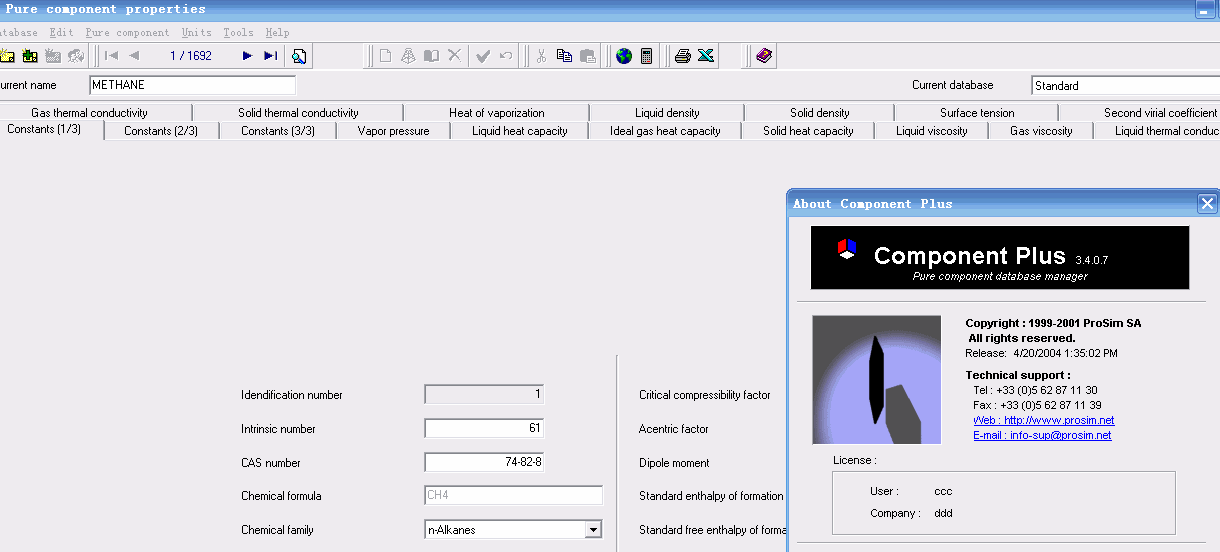Viewport: 1220px width, 552px height.
Task: Go to next record
Action: pos(247,56)
